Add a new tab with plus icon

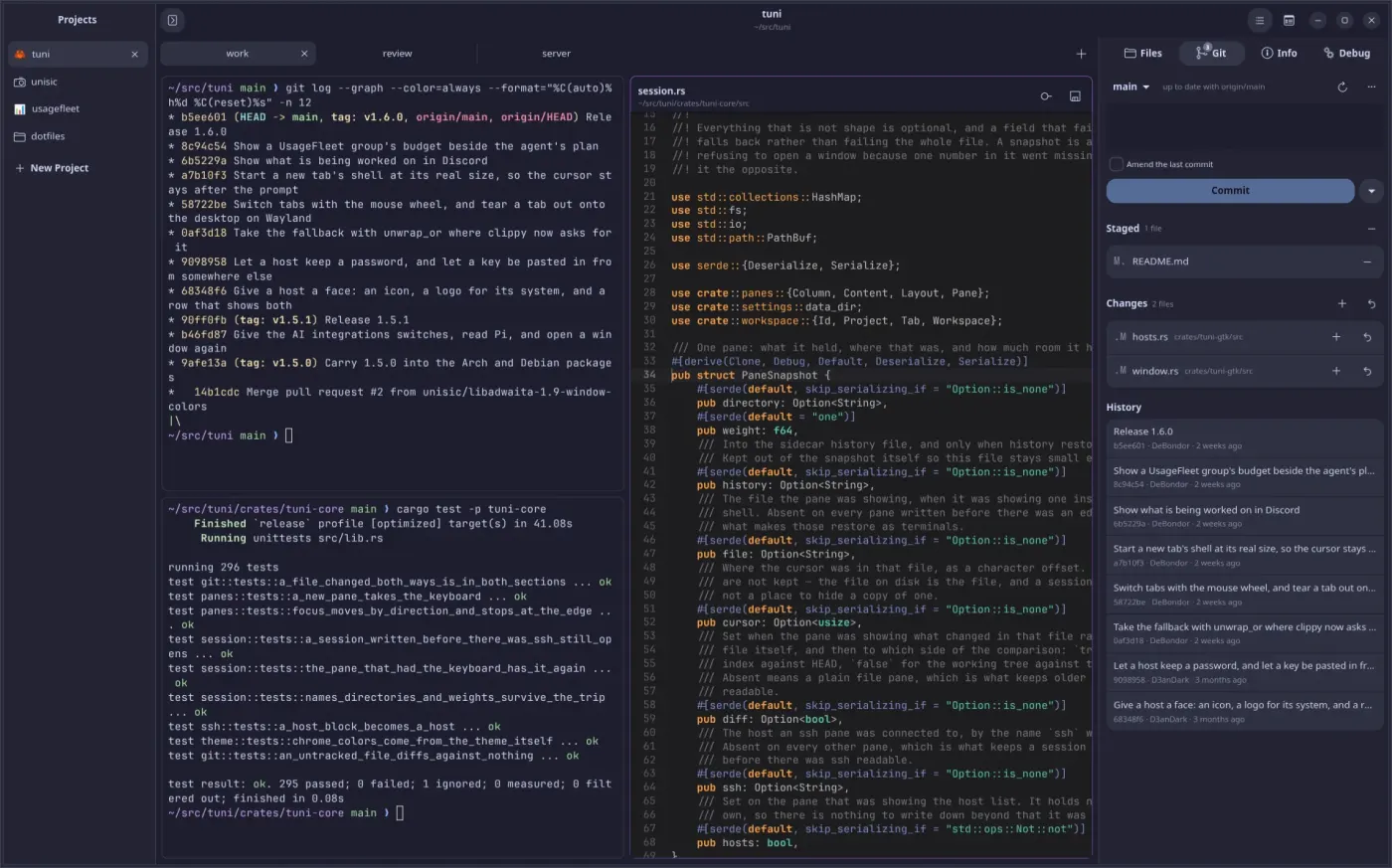(x=1081, y=54)
